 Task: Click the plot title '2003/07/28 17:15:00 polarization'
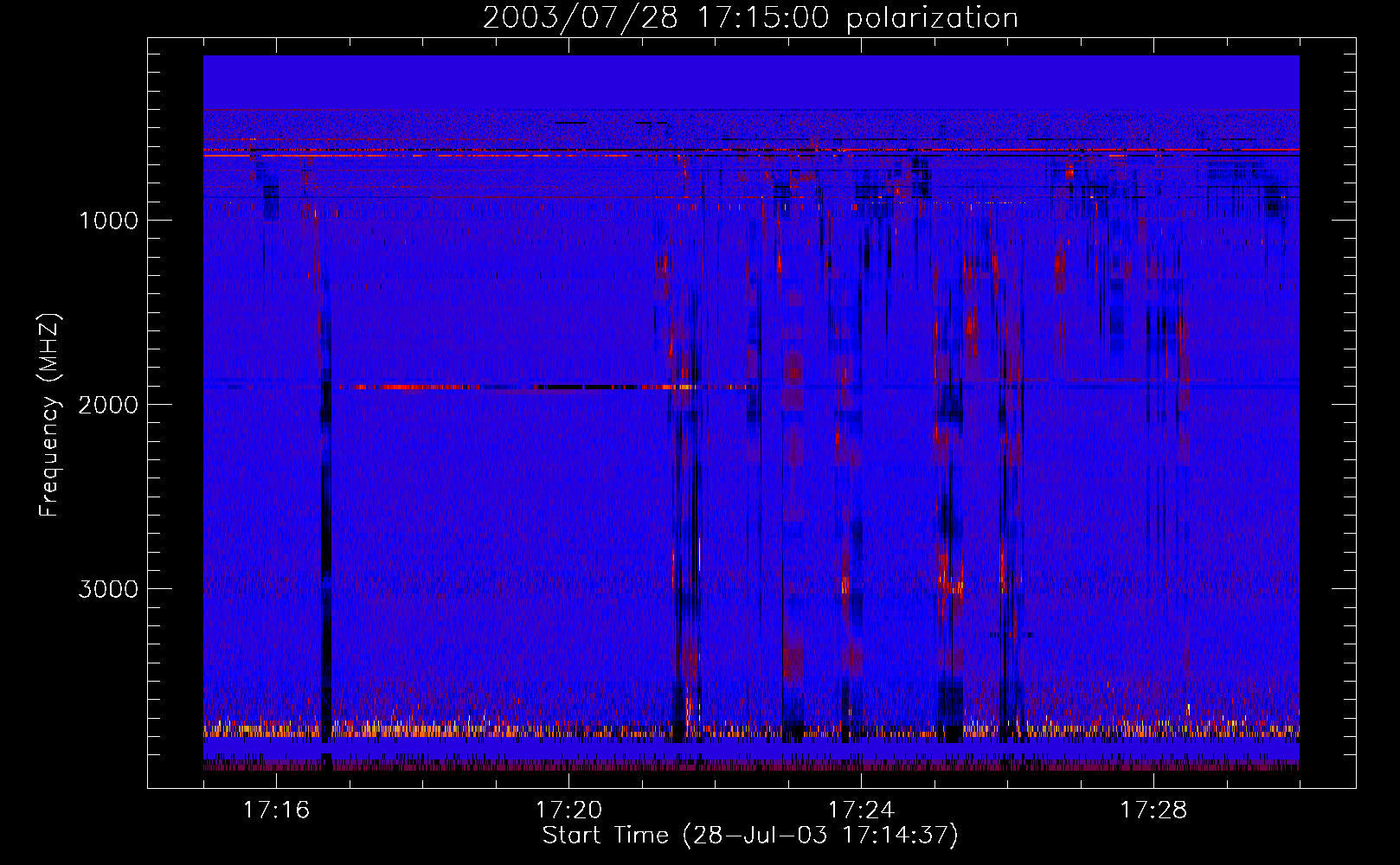coord(750,18)
